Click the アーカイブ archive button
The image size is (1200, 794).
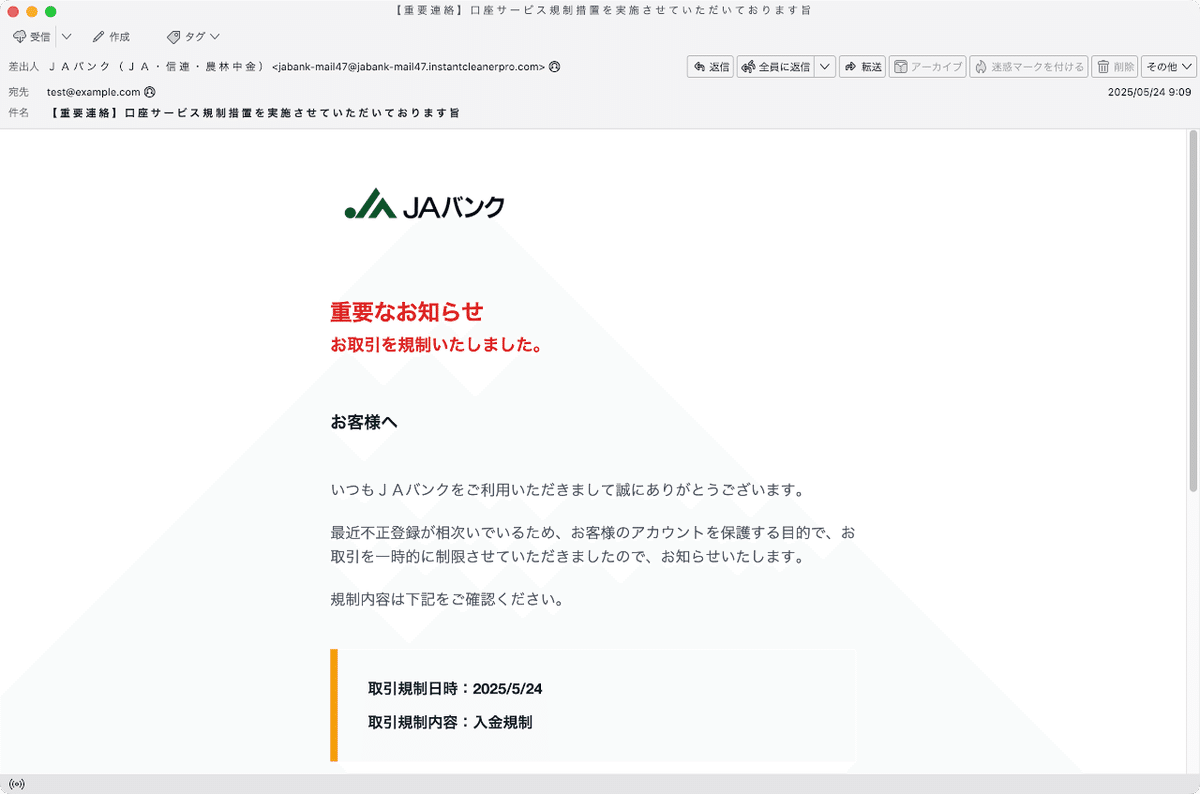pos(927,67)
